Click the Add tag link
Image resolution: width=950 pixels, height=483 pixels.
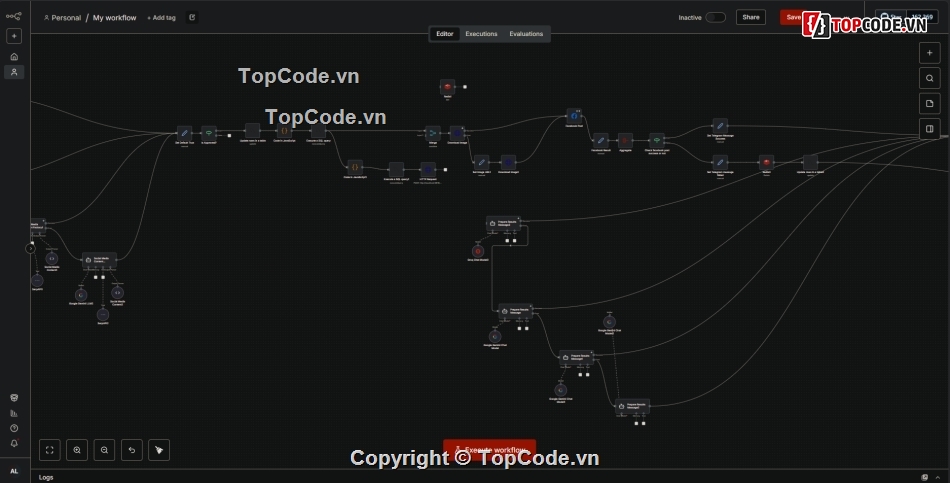coord(161,18)
